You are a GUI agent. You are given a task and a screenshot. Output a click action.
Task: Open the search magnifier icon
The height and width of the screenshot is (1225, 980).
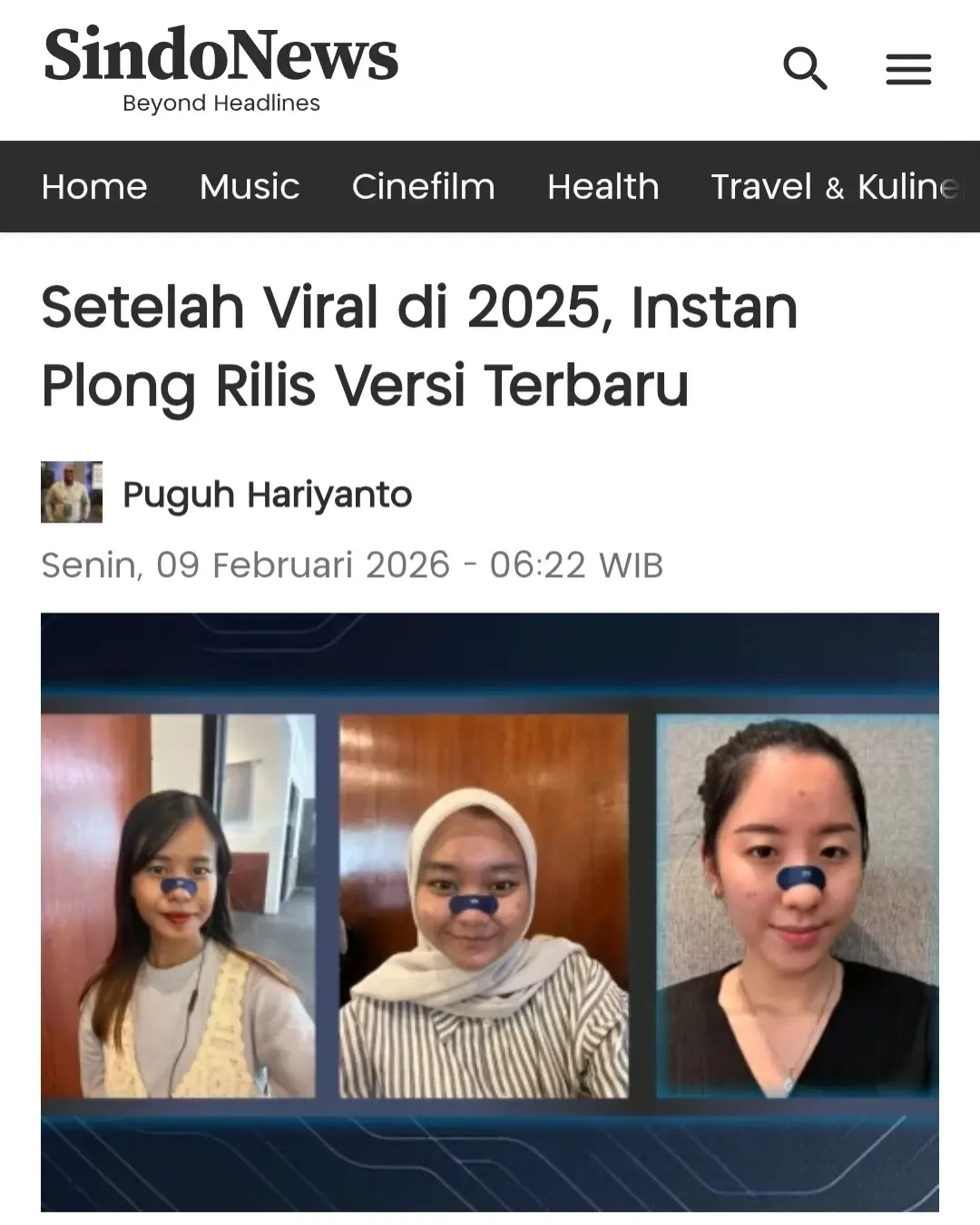click(x=805, y=69)
